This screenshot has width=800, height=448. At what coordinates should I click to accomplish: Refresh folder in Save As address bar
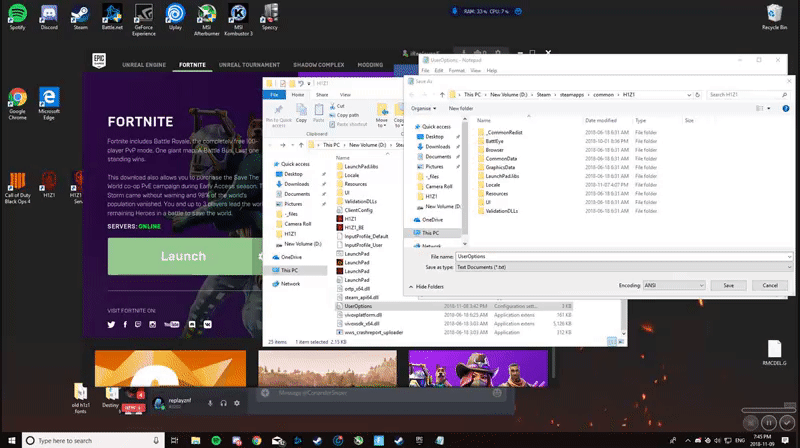coord(697,94)
